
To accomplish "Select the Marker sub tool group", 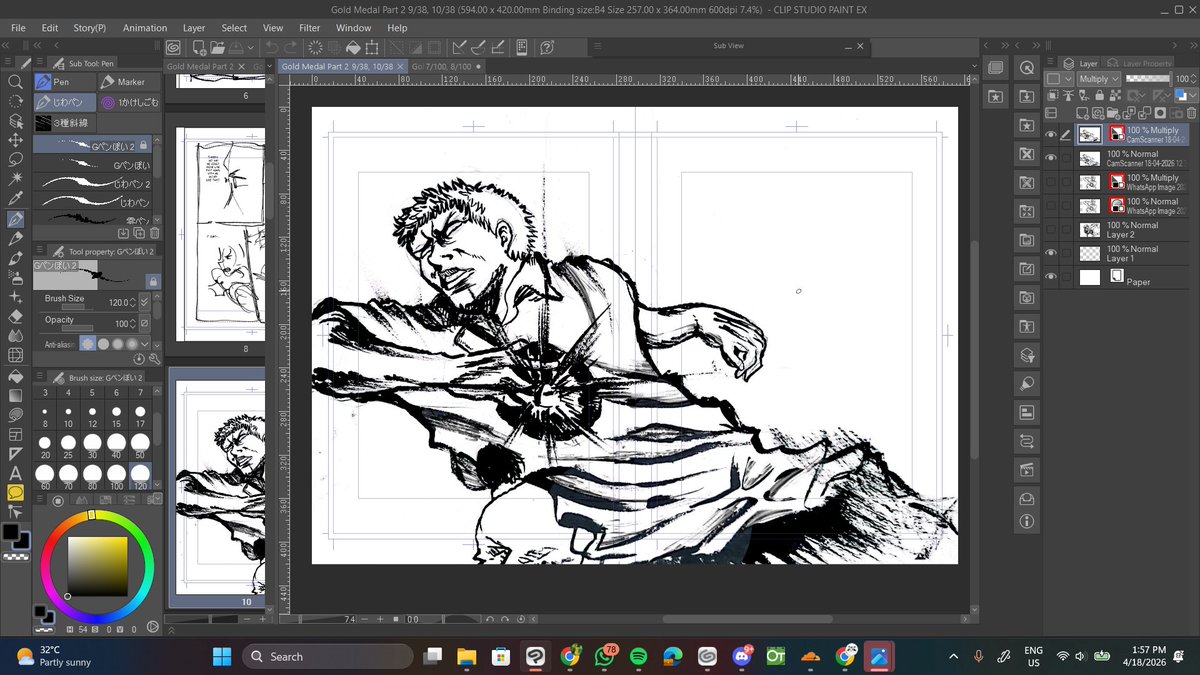I will pos(127,82).
